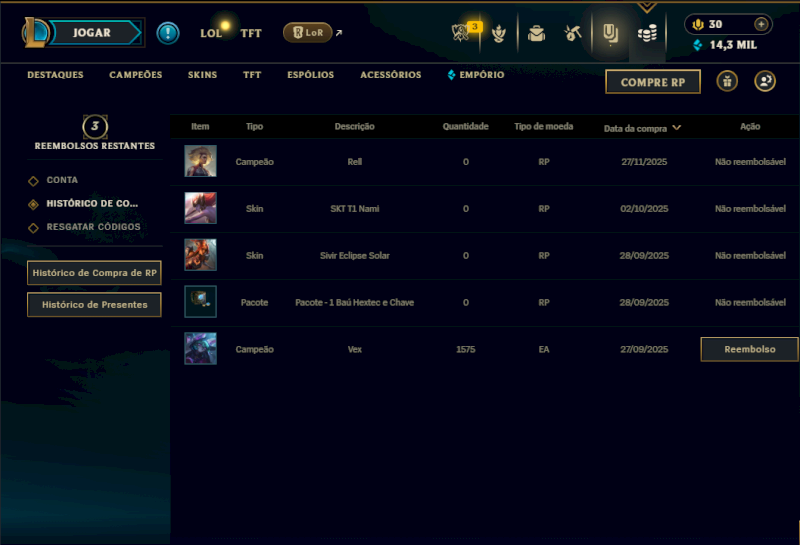This screenshot has width=800, height=545.
Task: Switch to the CAMPEÕES store tab
Action: [x=136, y=75]
